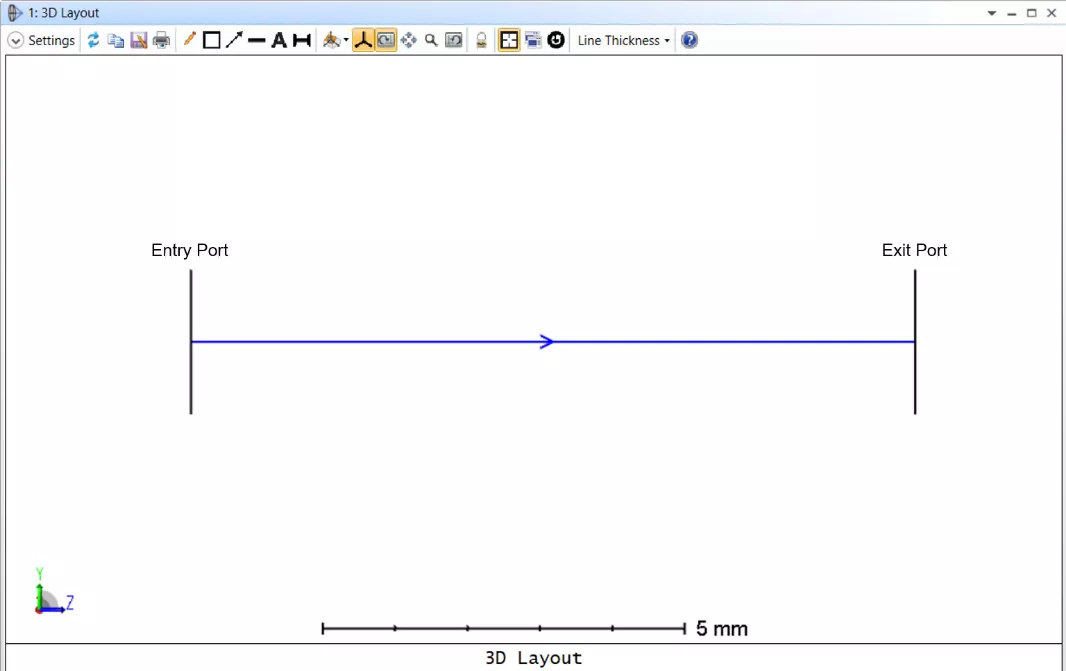Choose the straight line drawing tool
The height and width of the screenshot is (671, 1066).
pos(256,40)
